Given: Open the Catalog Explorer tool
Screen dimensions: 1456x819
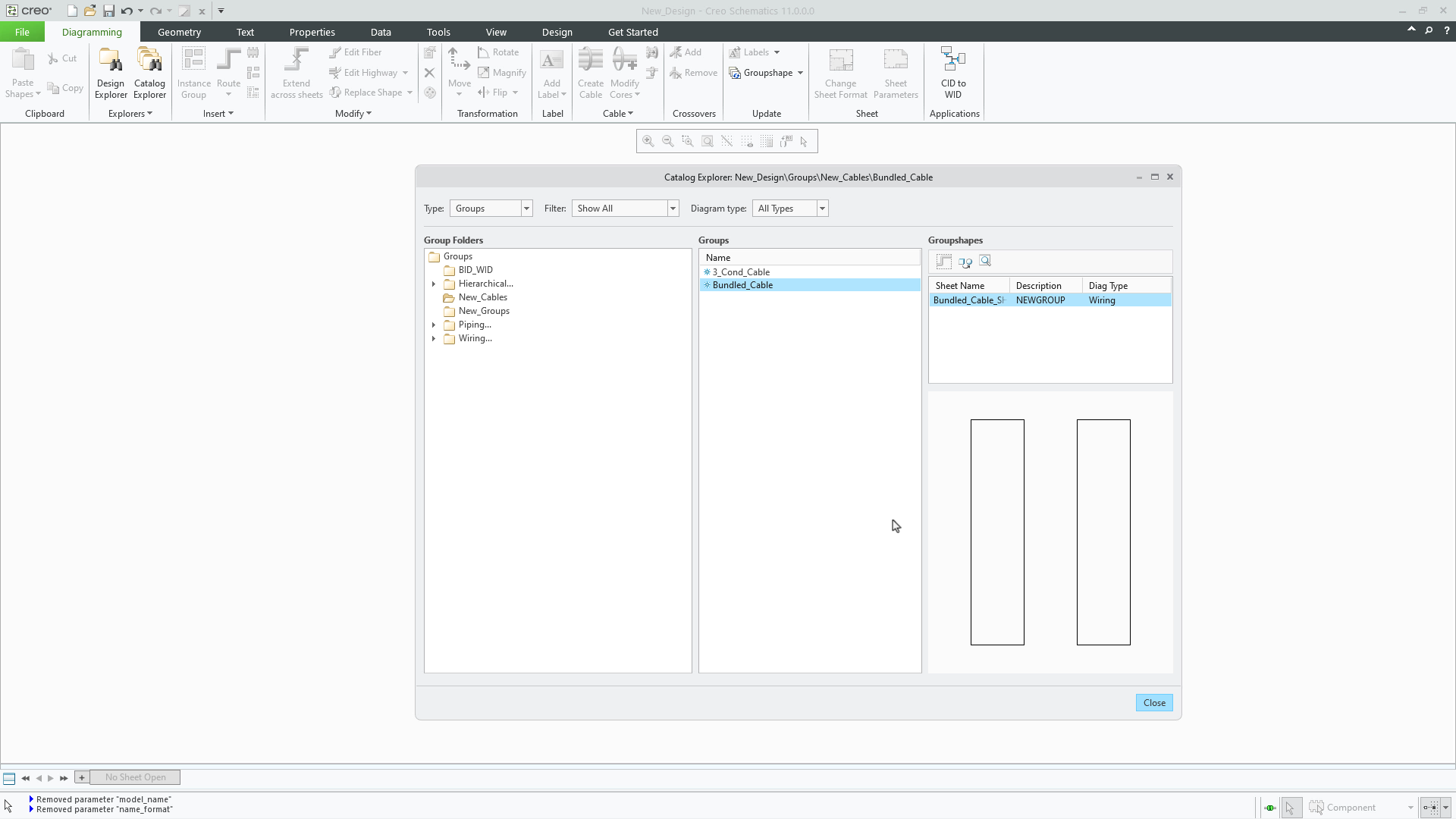Looking at the screenshot, I should pyautogui.click(x=149, y=73).
